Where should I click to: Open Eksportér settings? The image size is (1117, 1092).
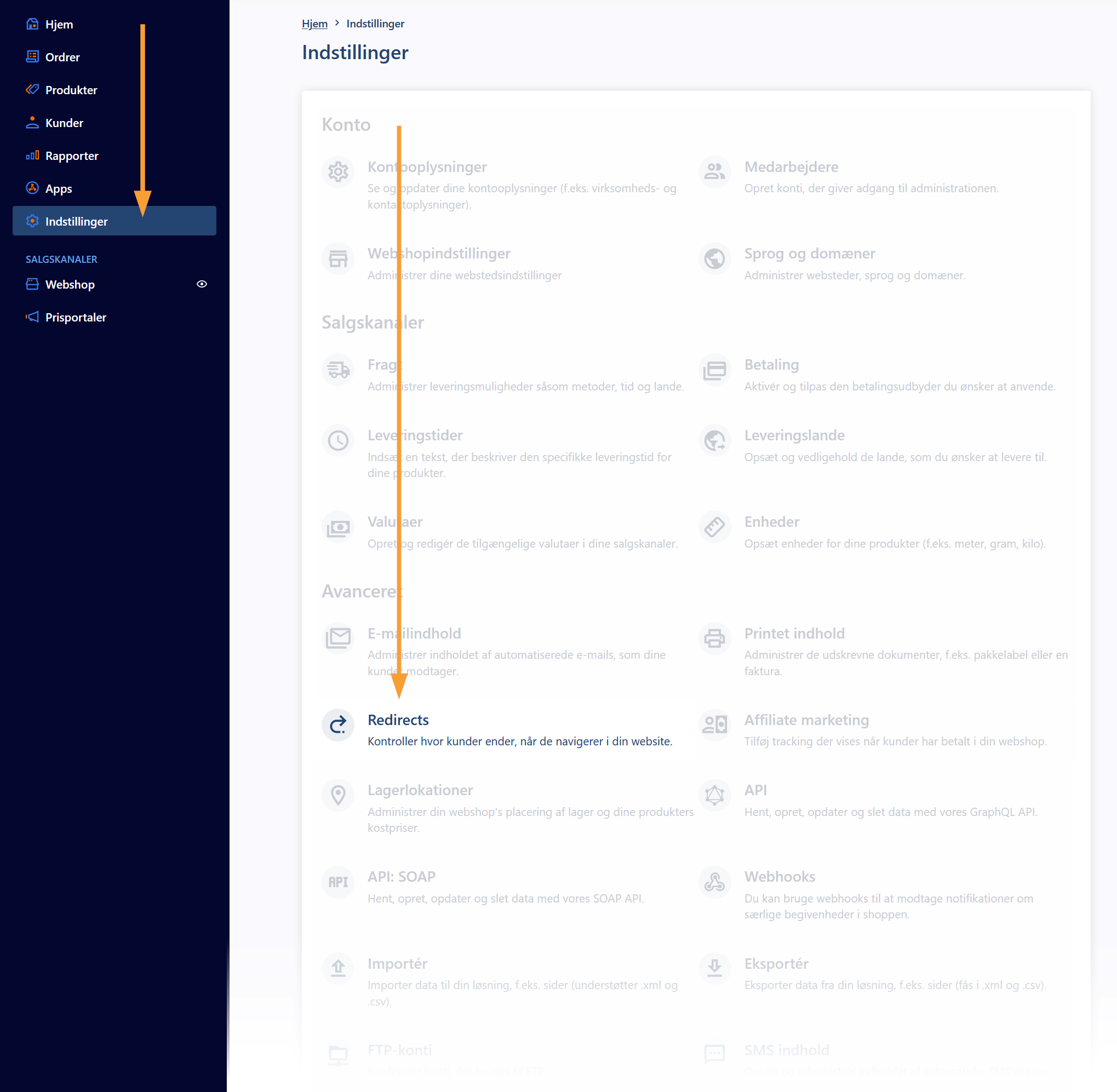776,963
